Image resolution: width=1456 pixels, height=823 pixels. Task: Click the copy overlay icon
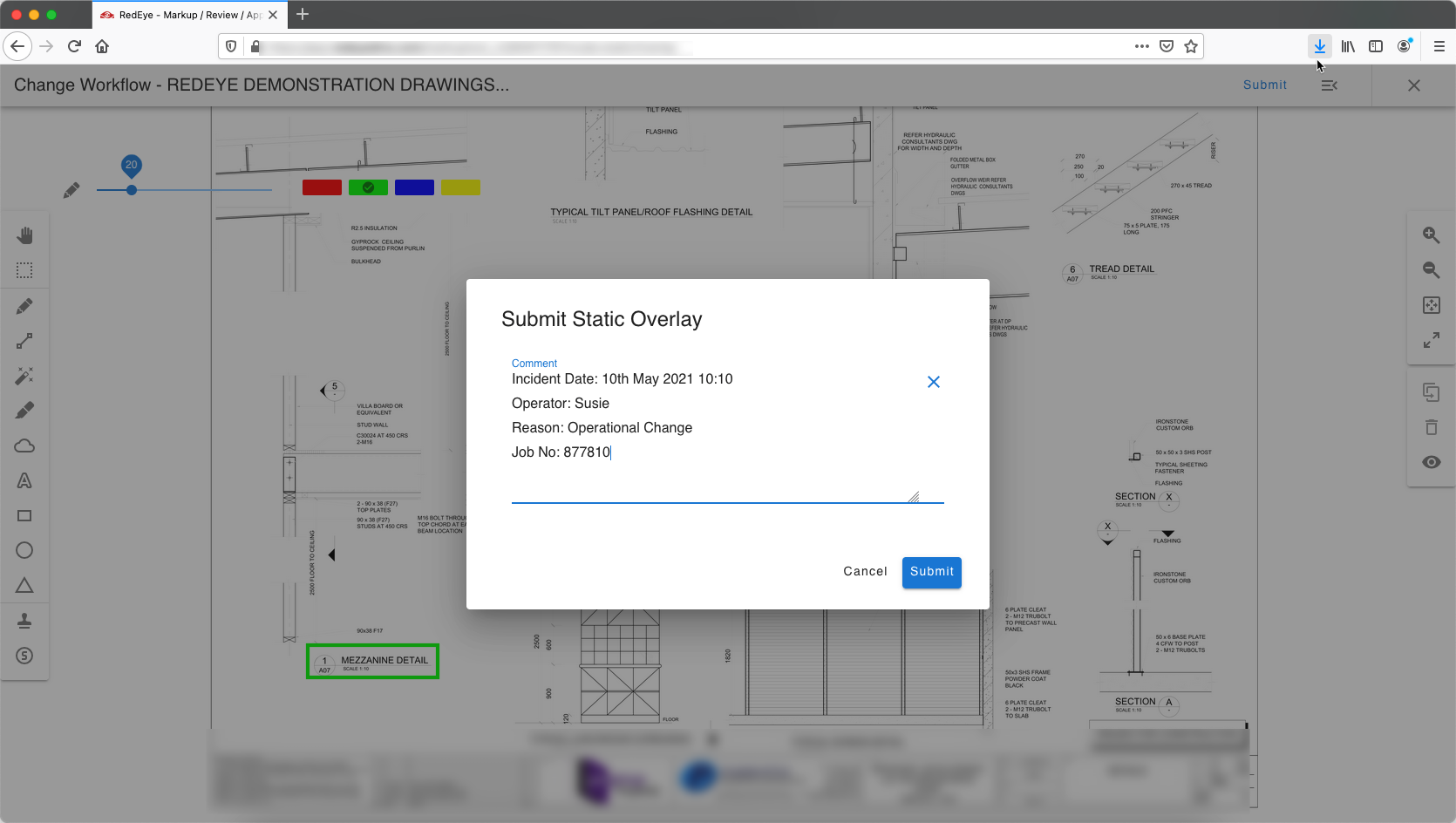[x=1432, y=392]
